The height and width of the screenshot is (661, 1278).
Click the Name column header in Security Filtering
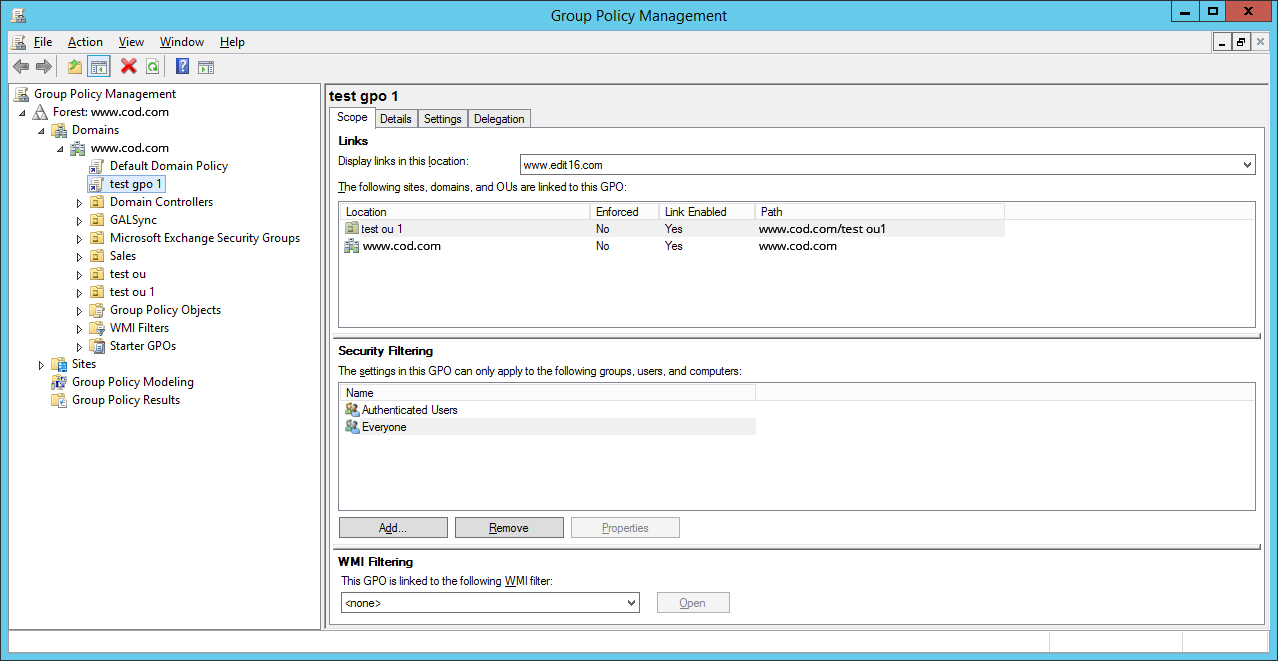547,393
